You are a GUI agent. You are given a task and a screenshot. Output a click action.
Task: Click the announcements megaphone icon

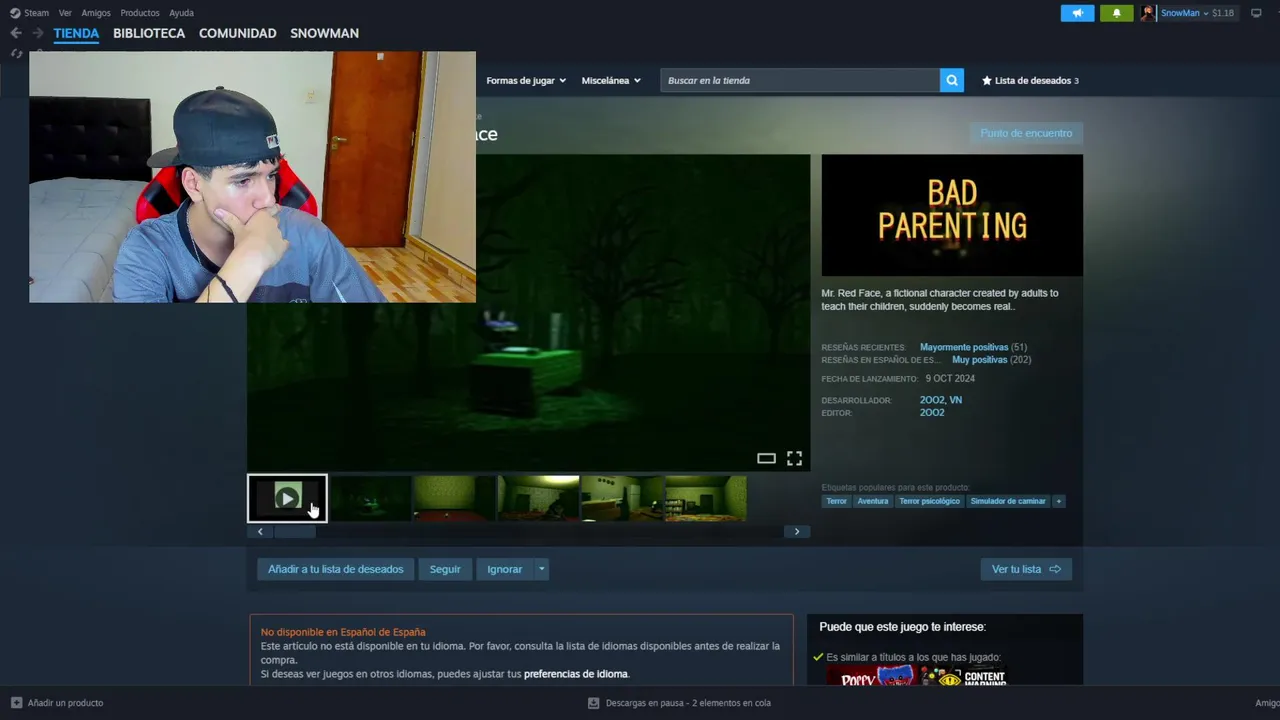[x=1077, y=13]
